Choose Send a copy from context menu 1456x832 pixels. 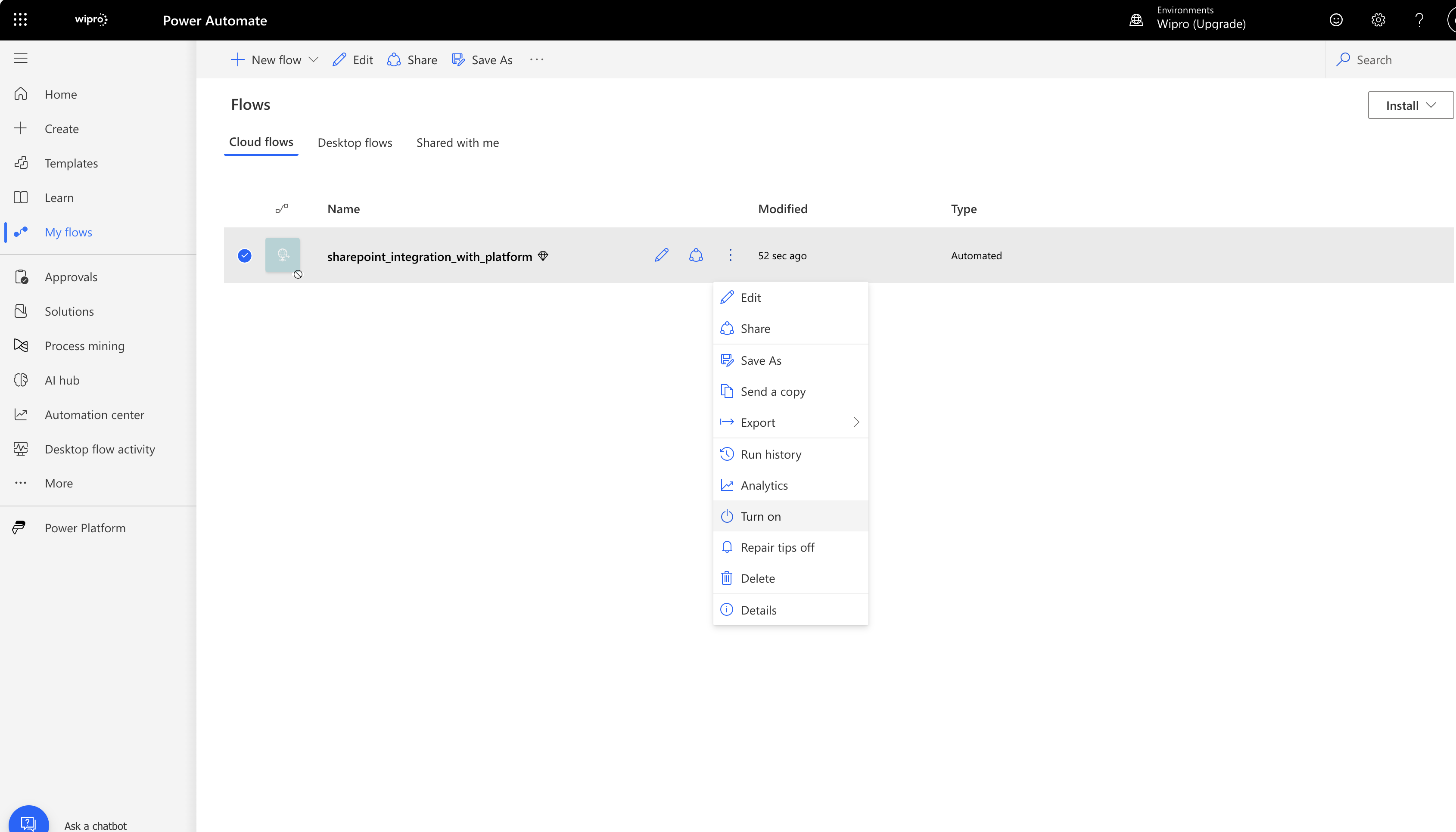point(791,391)
